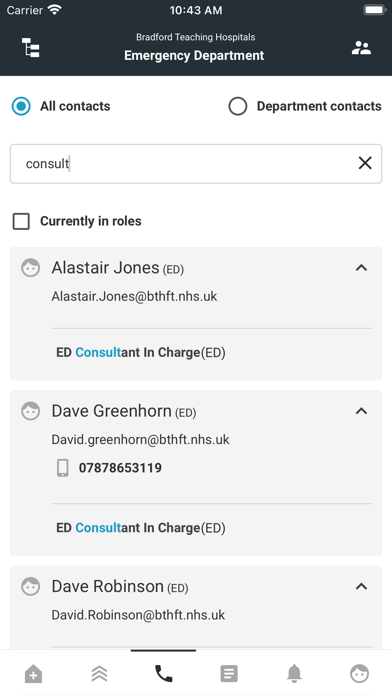392x696 pixels.
Task: Open the document notes tab icon
Action: pyautogui.click(x=229, y=674)
